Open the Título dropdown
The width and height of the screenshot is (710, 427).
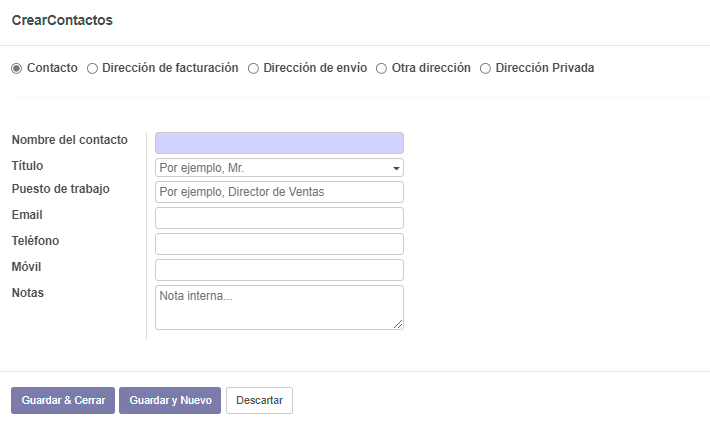[279, 168]
